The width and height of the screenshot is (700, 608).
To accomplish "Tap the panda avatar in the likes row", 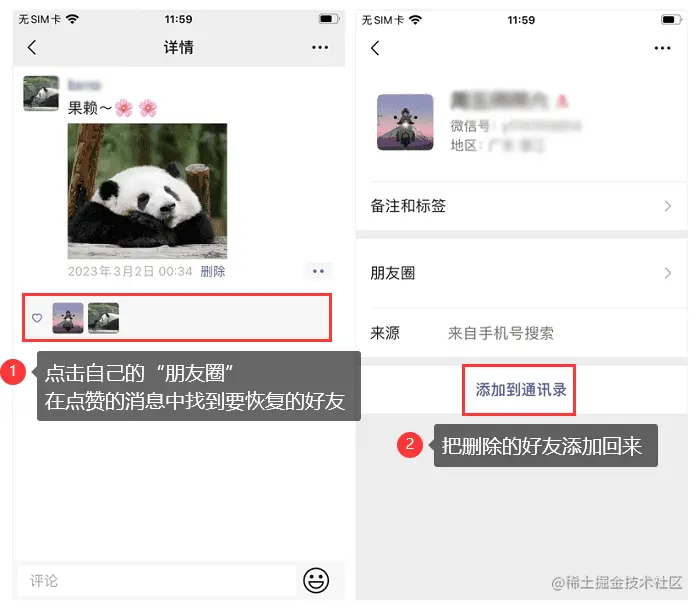I will [x=104, y=318].
